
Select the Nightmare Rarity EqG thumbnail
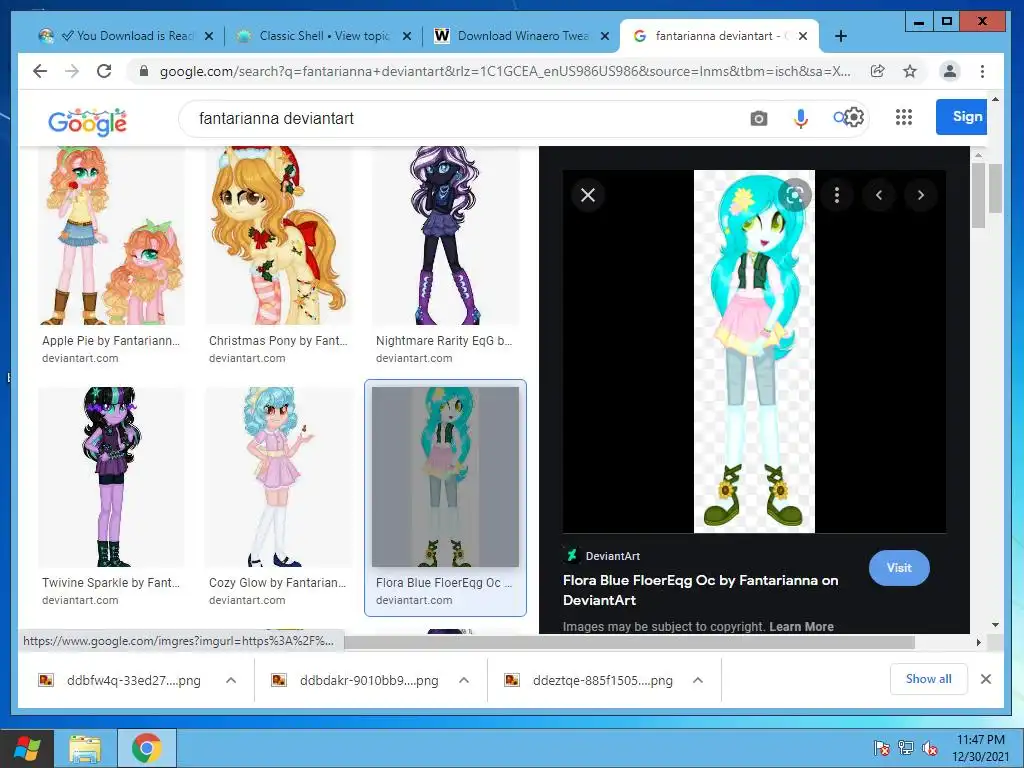point(445,236)
